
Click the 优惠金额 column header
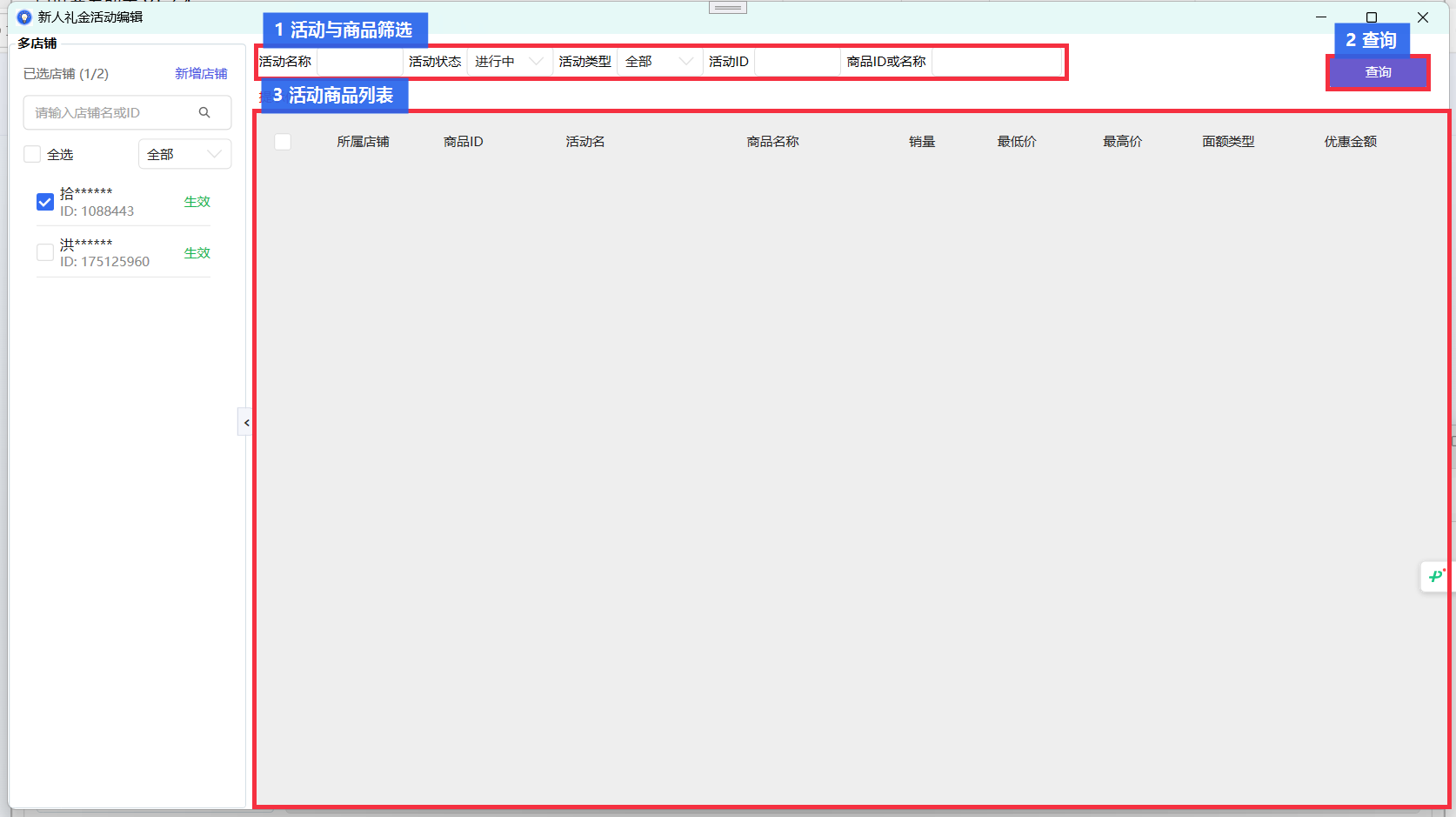point(1350,142)
